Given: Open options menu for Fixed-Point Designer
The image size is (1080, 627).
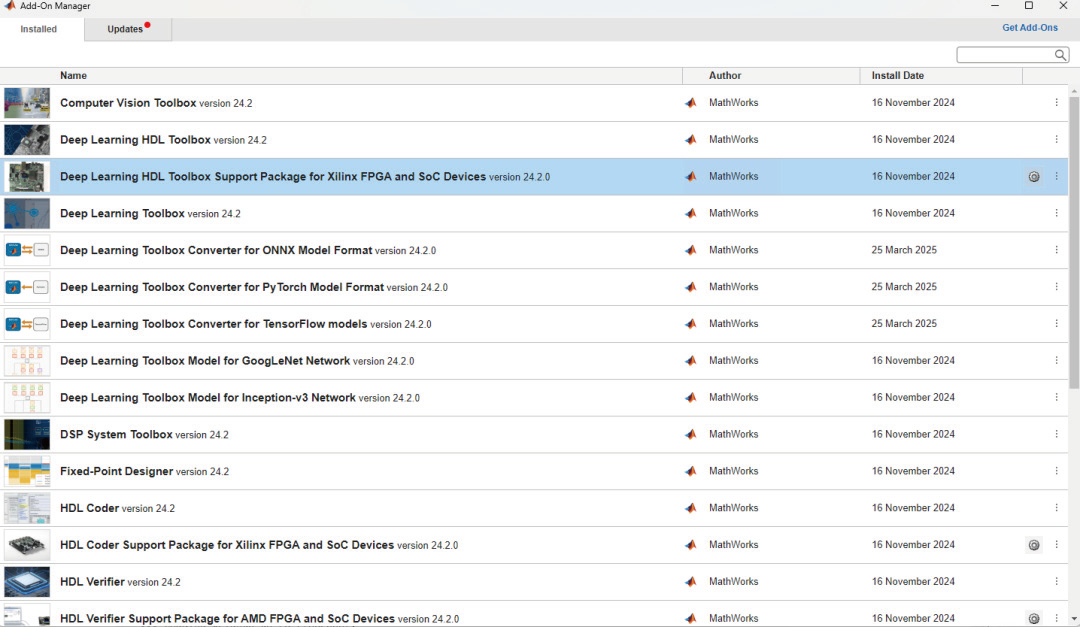Looking at the screenshot, I should coord(1056,471).
